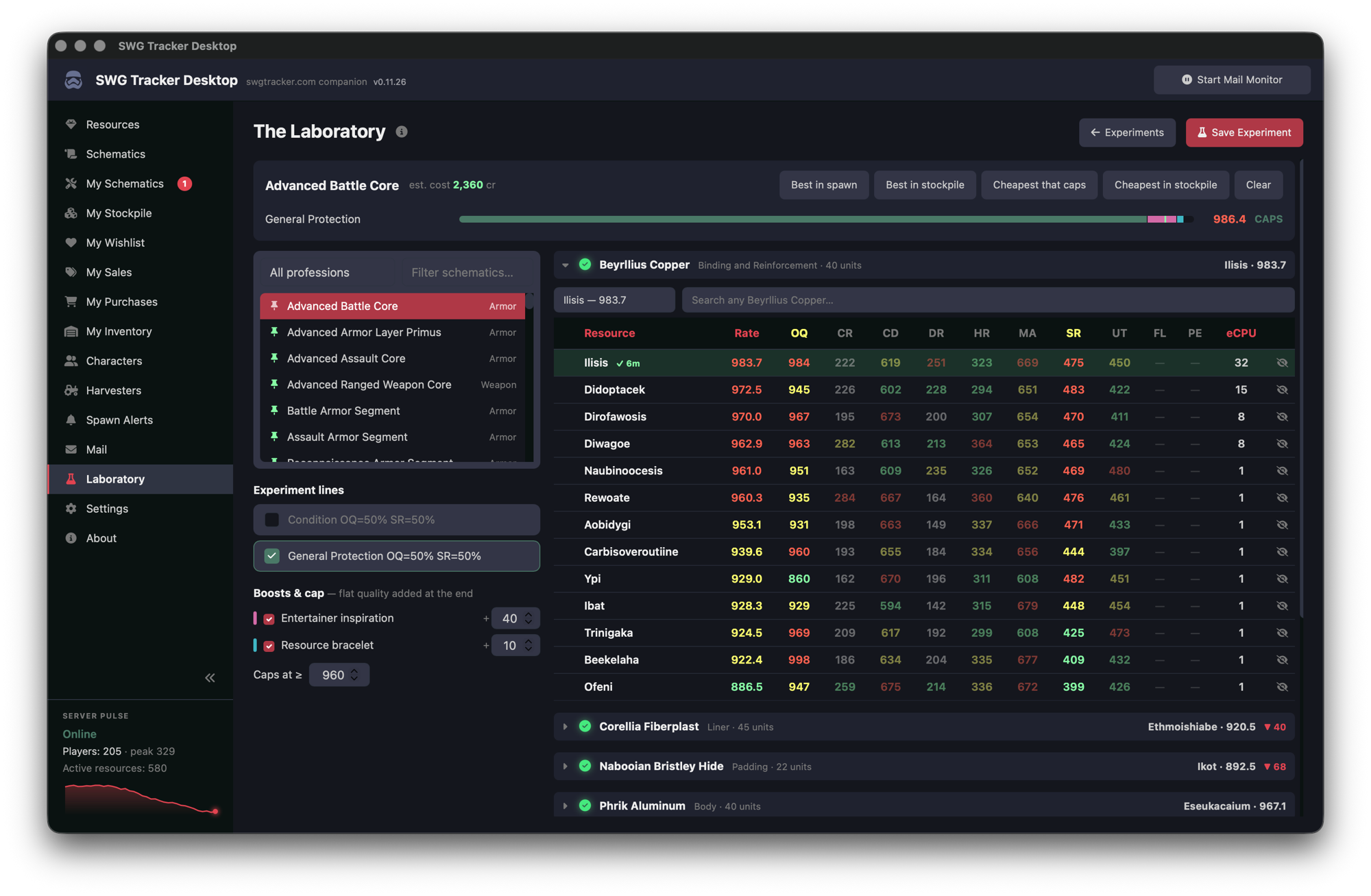Image resolution: width=1371 pixels, height=896 pixels.
Task: Click Start Mail Monitor button
Action: (x=1232, y=80)
